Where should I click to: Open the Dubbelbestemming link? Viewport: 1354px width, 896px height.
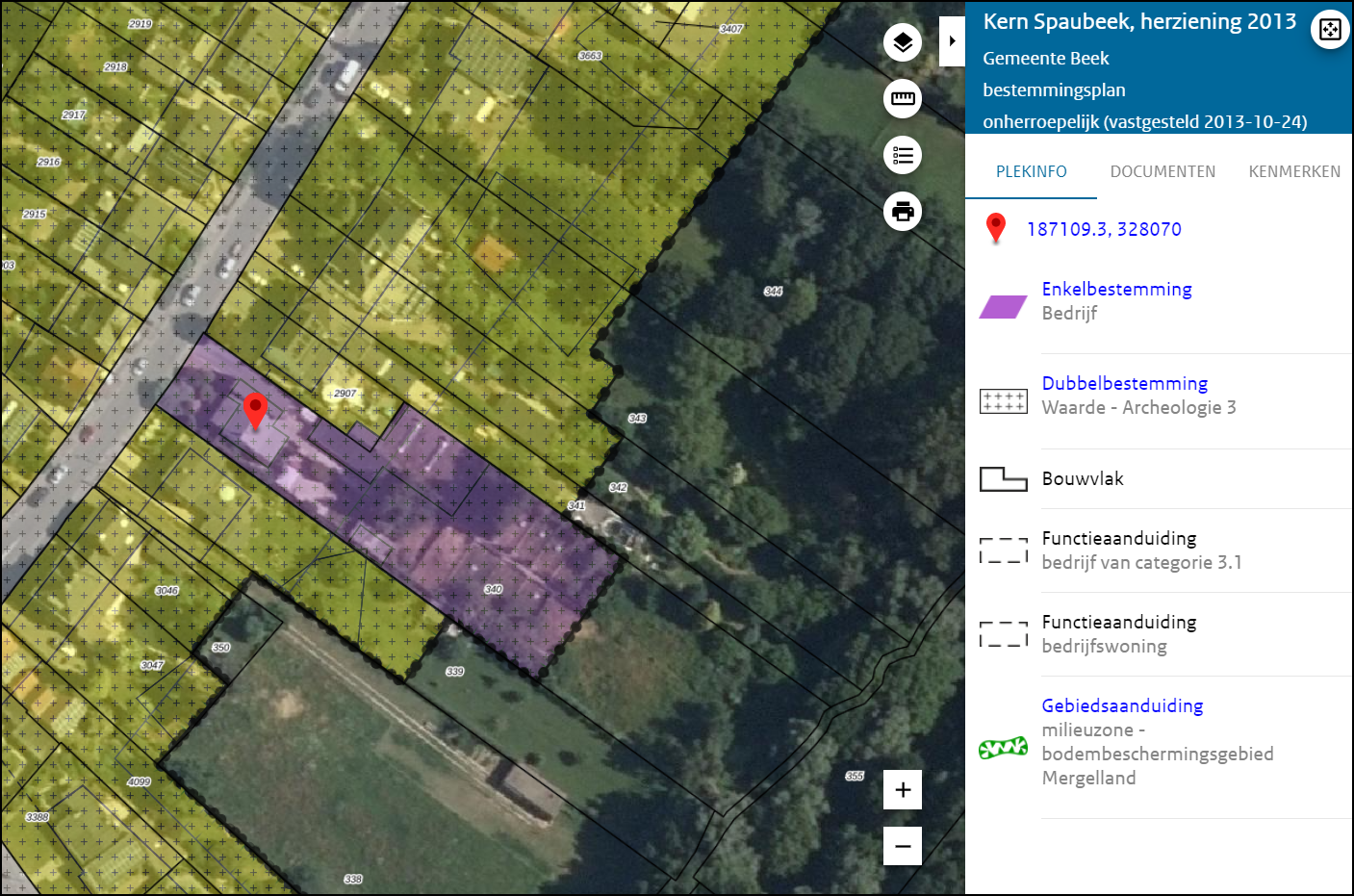pos(1124,383)
